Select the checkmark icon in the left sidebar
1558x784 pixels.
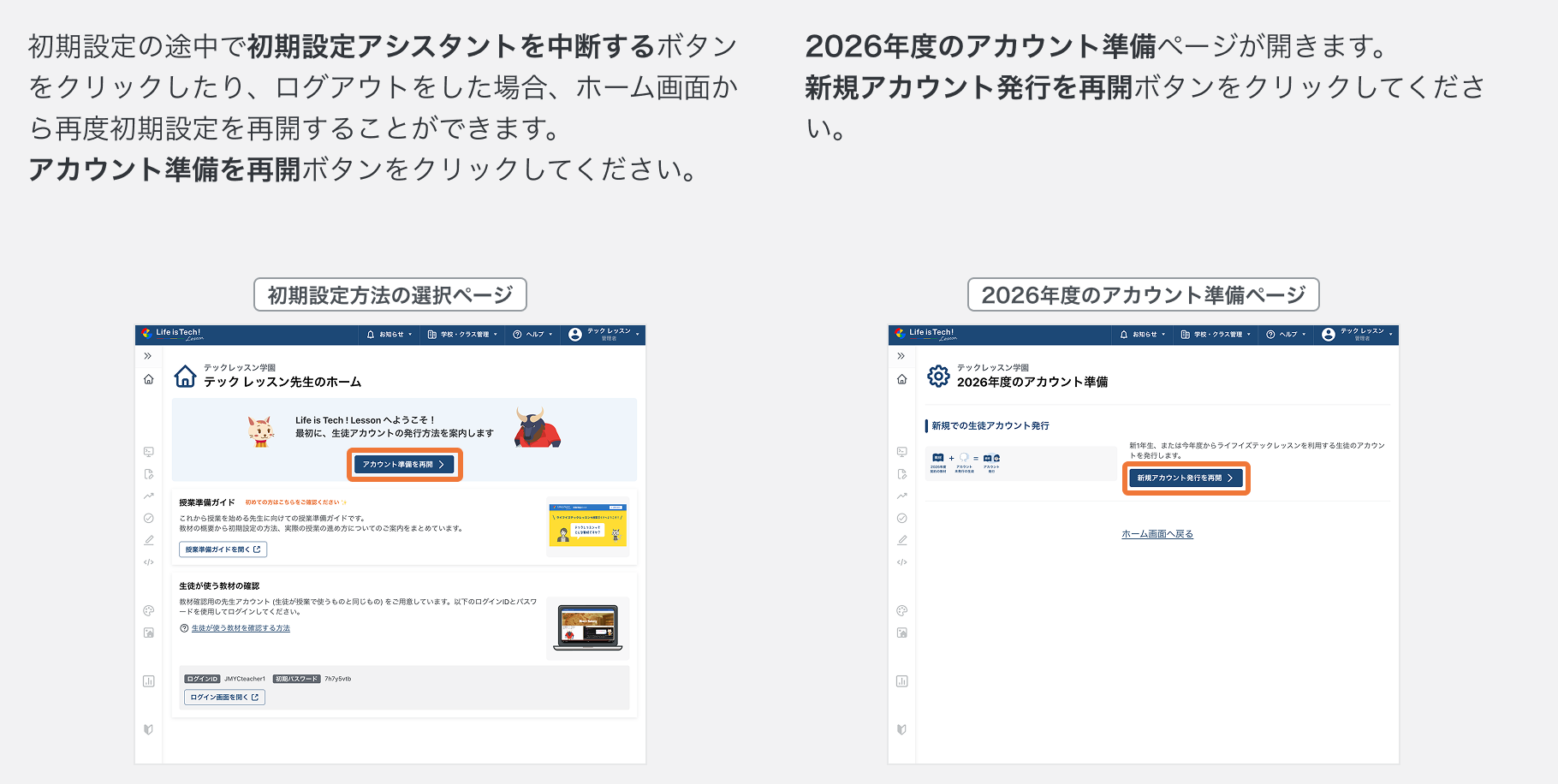(x=147, y=518)
